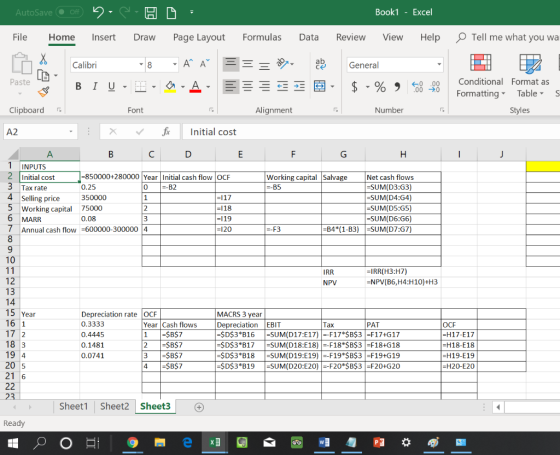The width and height of the screenshot is (560, 455).
Task: Click the Format Painter brush icon
Action: point(44,92)
